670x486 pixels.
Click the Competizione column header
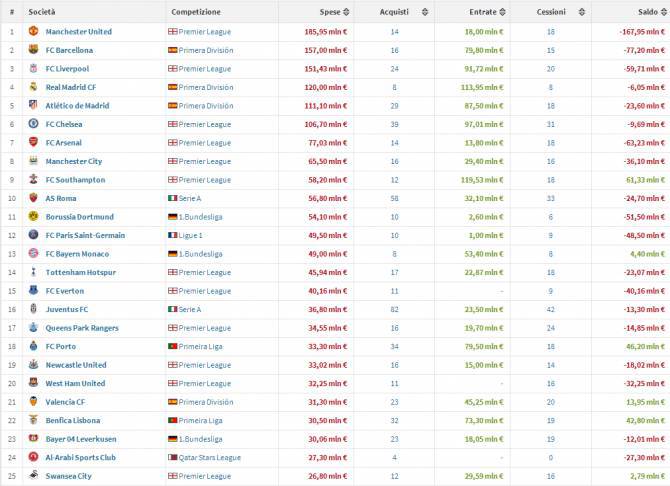[196, 11]
